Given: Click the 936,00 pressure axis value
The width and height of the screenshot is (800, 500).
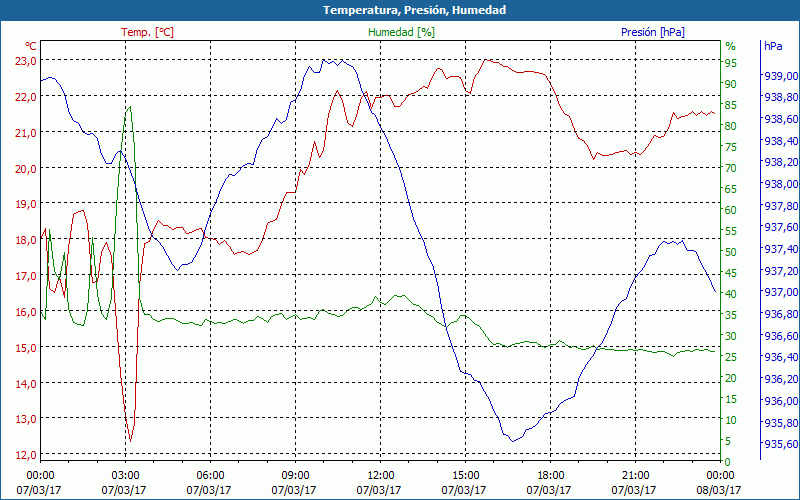Looking at the screenshot, I should [x=781, y=401].
